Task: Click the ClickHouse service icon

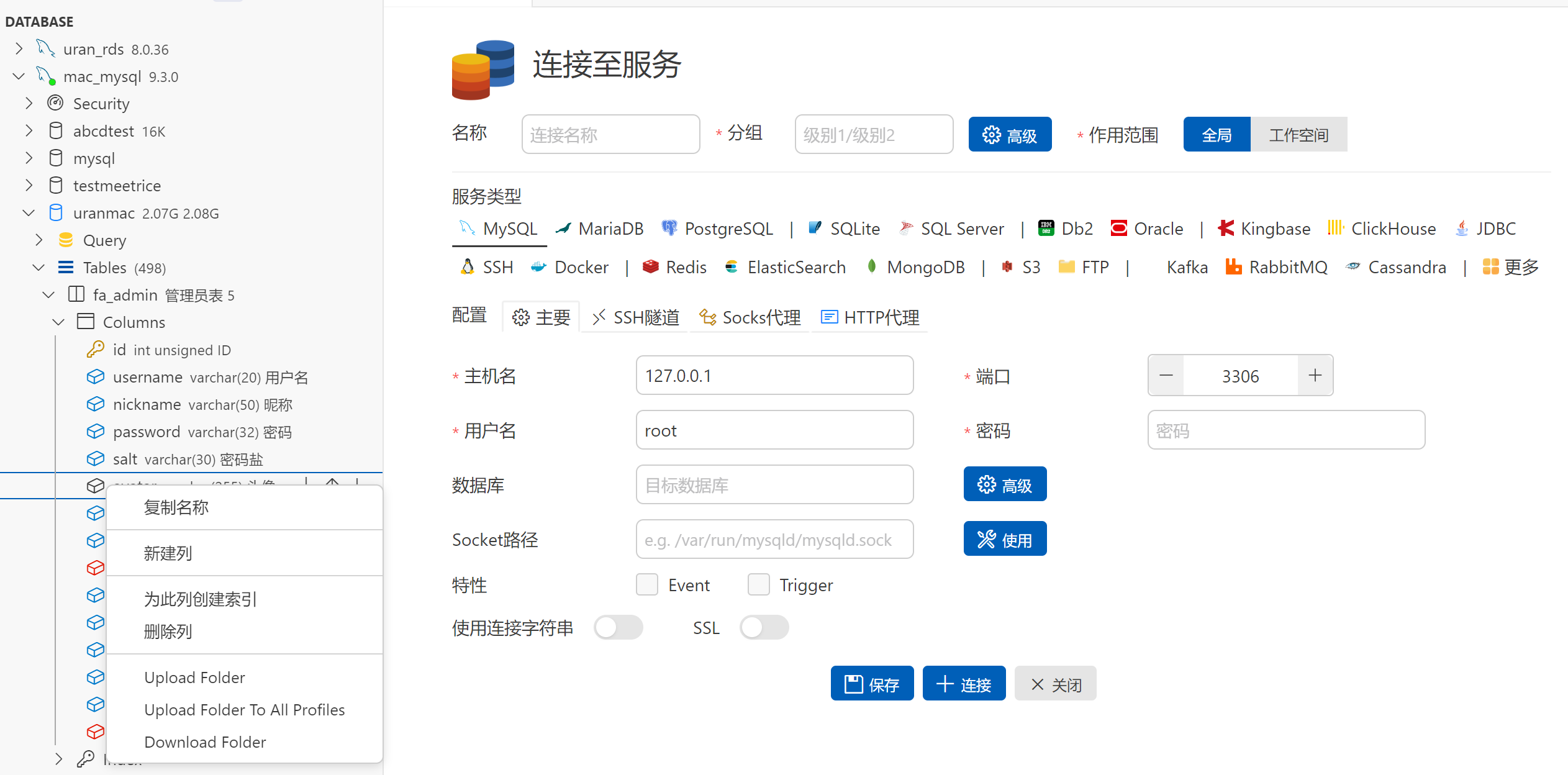Action: (x=1335, y=229)
